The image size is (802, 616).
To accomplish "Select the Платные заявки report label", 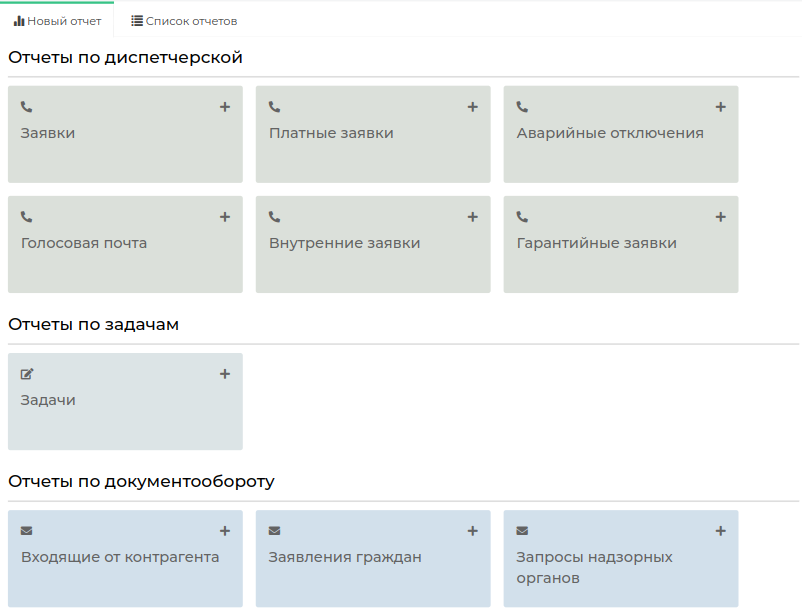I will point(331,133).
